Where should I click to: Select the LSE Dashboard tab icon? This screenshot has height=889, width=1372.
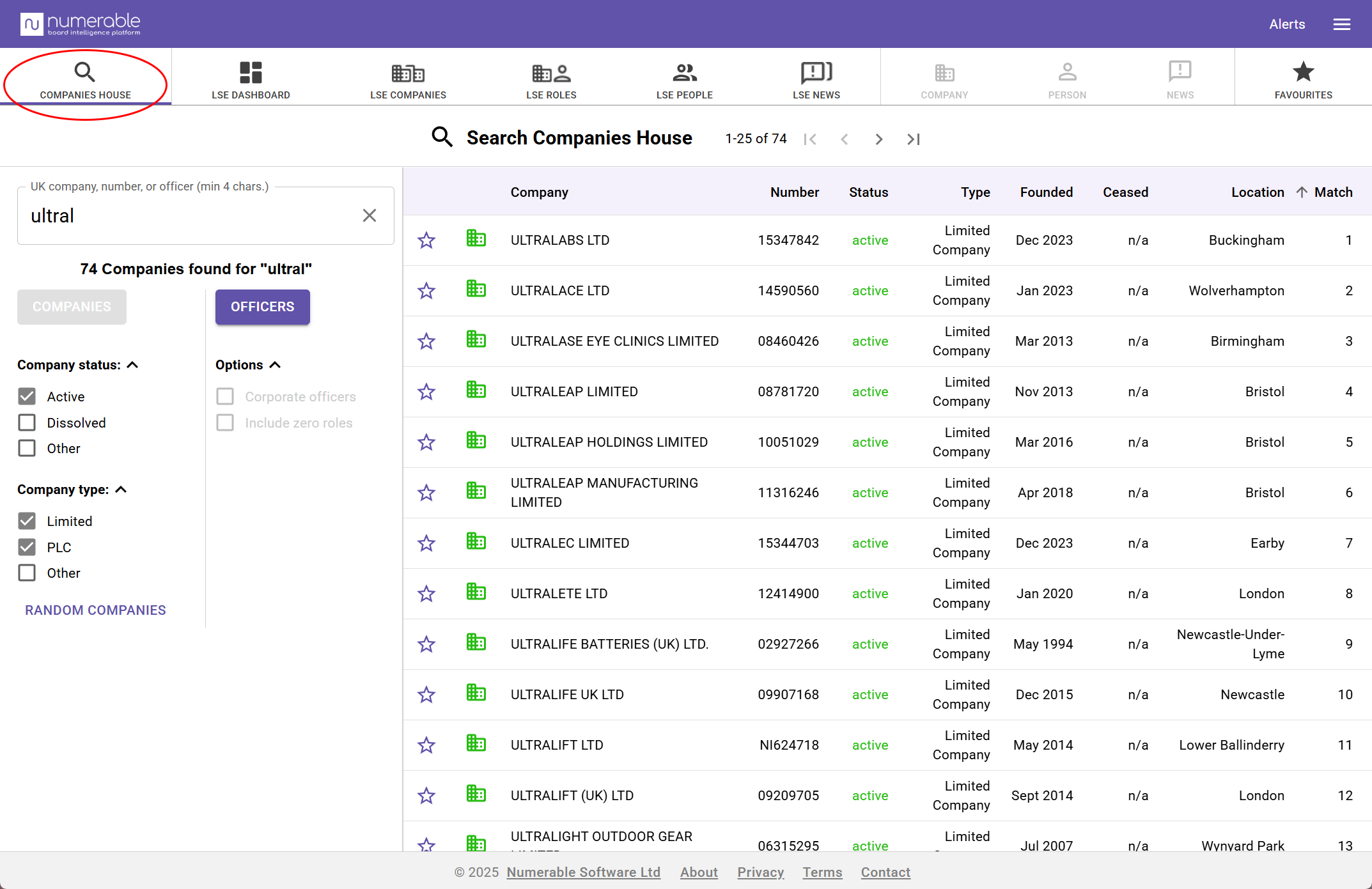[x=251, y=72]
